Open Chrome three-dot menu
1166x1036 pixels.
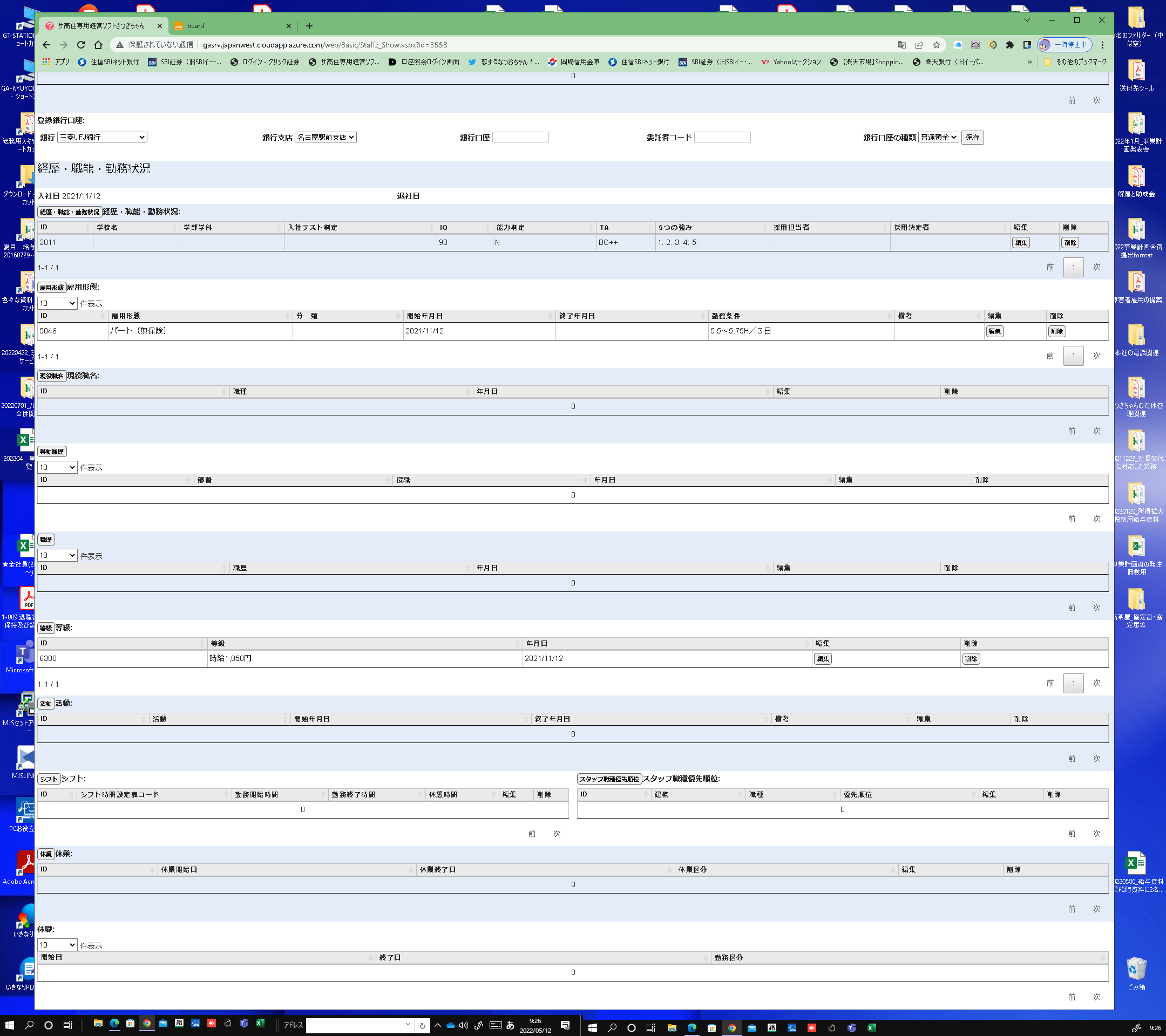pos(1102,45)
